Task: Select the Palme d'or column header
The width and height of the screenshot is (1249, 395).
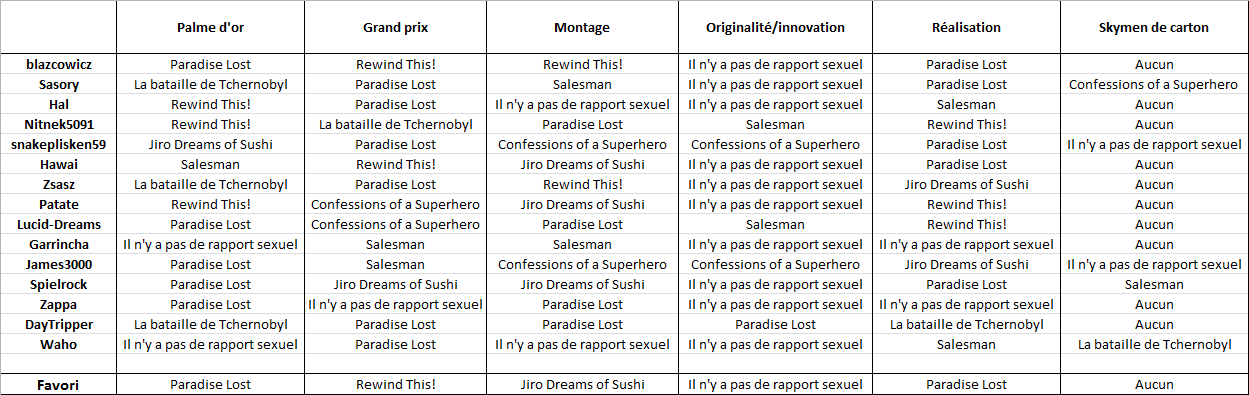Action: 210,27
